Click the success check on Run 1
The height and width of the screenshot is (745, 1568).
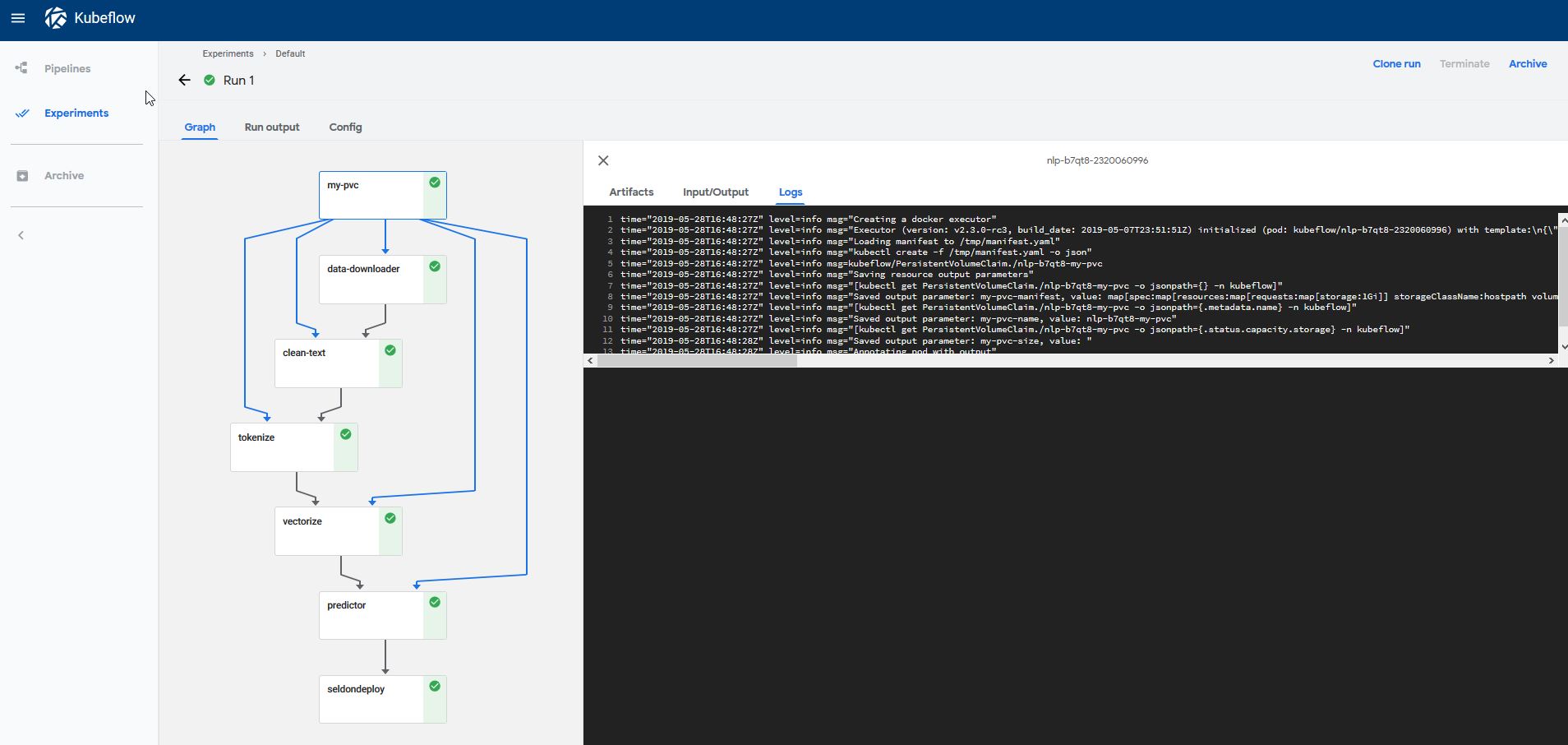pos(208,80)
